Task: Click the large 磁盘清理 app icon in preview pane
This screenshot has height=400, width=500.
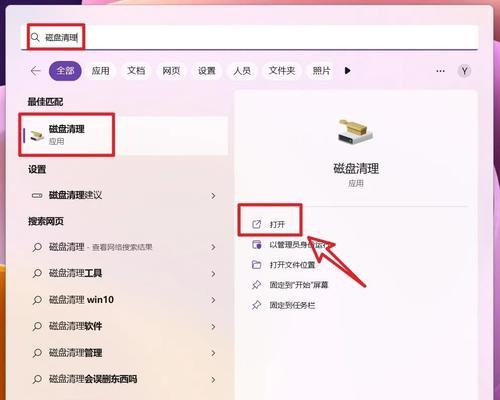Action: [x=355, y=132]
